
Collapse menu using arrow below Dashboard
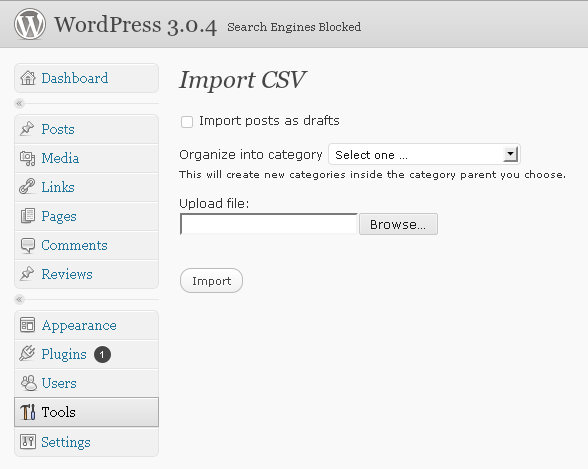(x=20, y=103)
